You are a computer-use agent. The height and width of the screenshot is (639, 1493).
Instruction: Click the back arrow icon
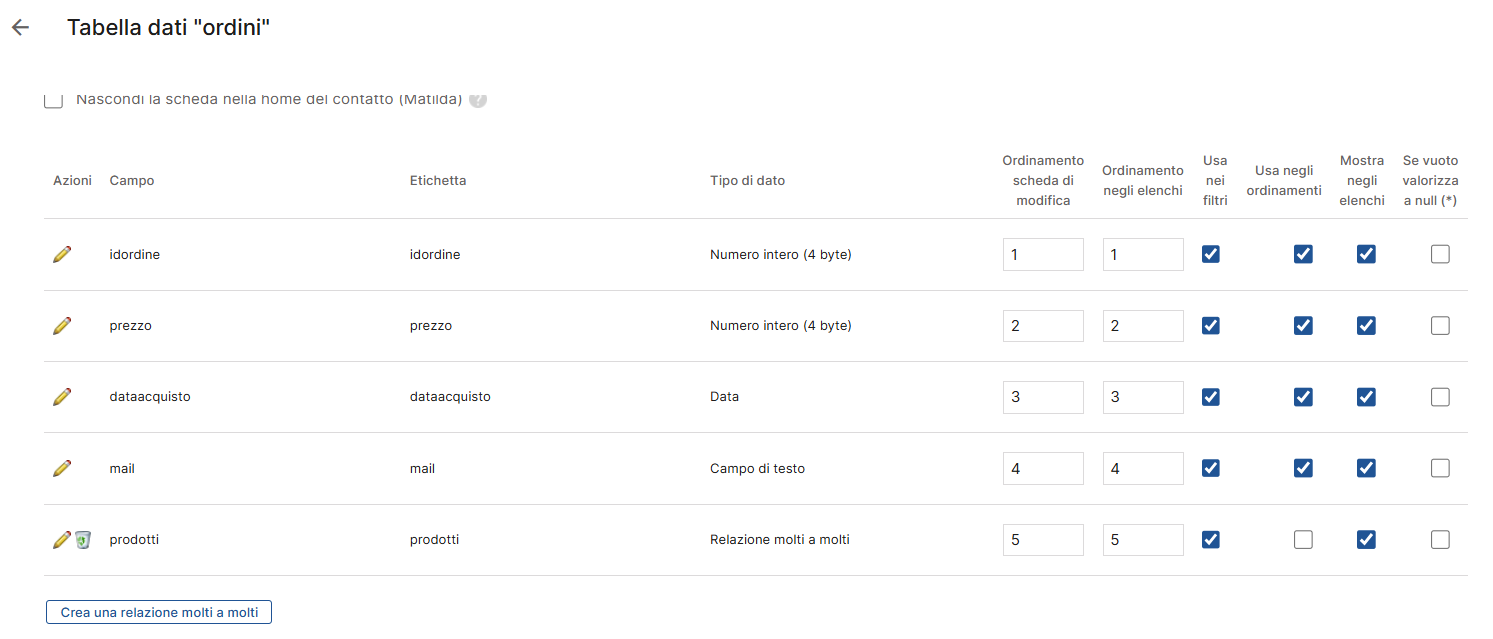coord(20,28)
